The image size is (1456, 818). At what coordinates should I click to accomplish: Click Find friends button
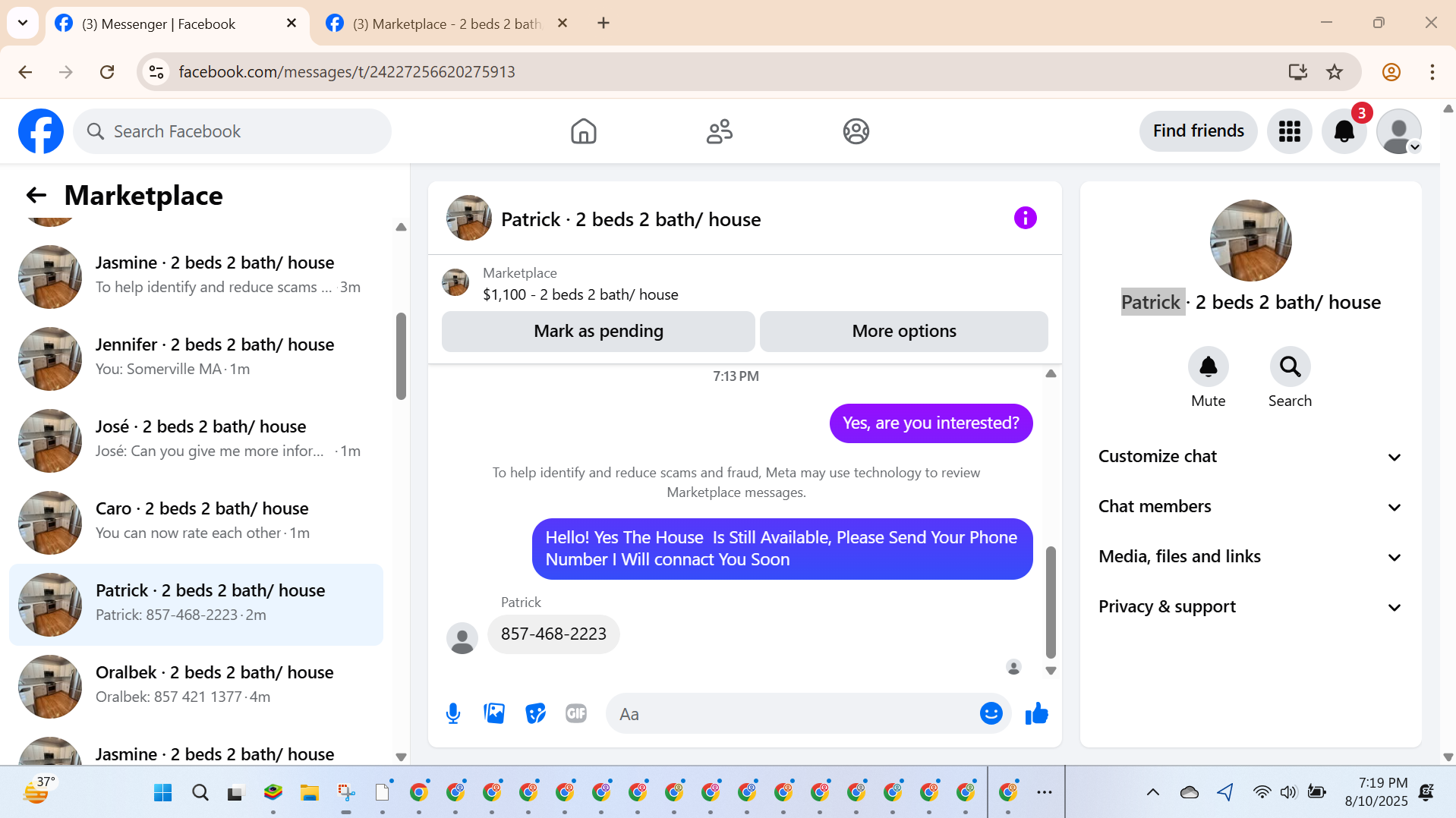(x=1198, y=131)
